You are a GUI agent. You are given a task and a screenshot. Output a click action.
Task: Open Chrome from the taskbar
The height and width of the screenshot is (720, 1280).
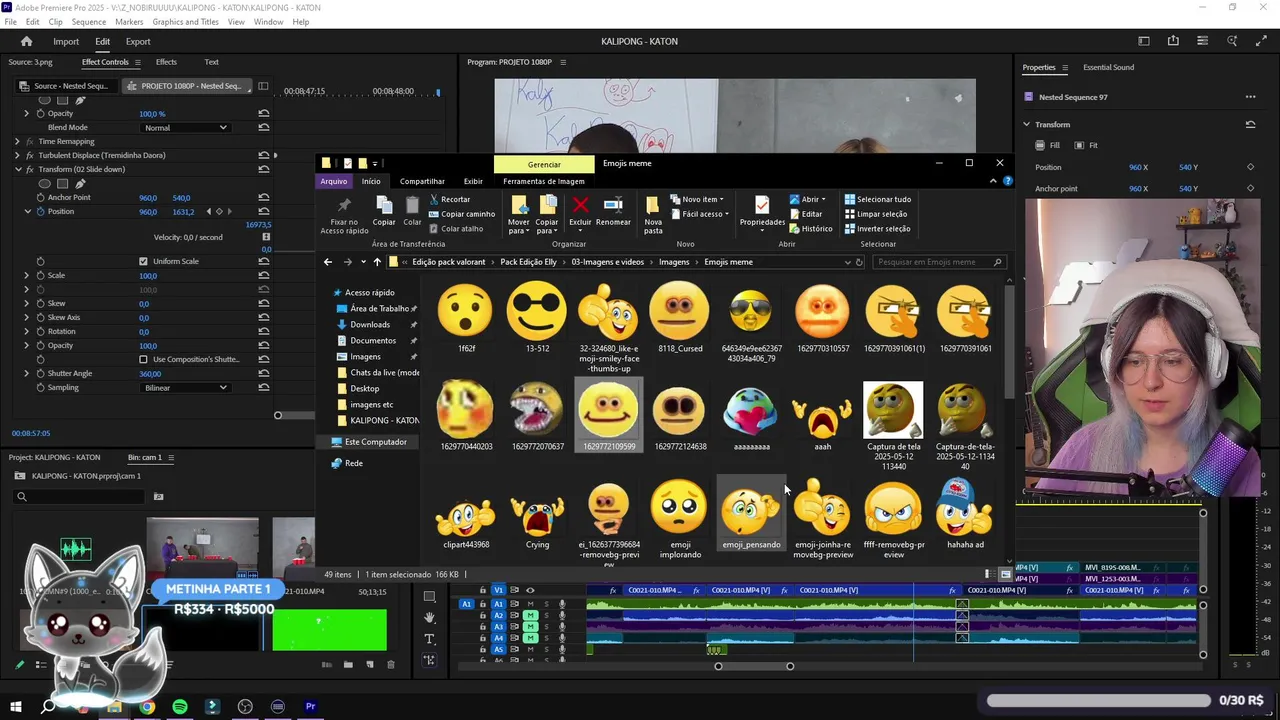coord(147,707)
